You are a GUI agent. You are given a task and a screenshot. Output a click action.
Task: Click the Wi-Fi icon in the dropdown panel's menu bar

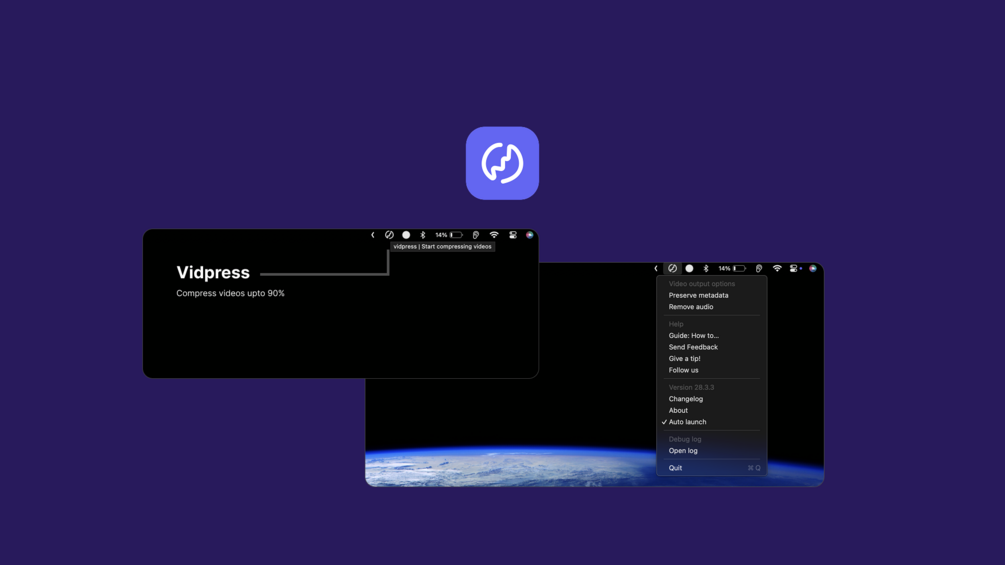tap(777, 268)
